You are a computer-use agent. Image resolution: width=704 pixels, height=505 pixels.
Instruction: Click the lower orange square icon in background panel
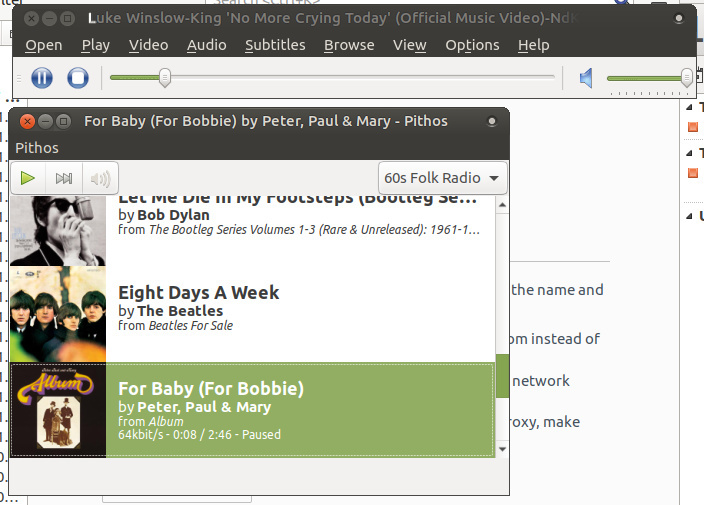pyautogui.click(x=693, y=173)
